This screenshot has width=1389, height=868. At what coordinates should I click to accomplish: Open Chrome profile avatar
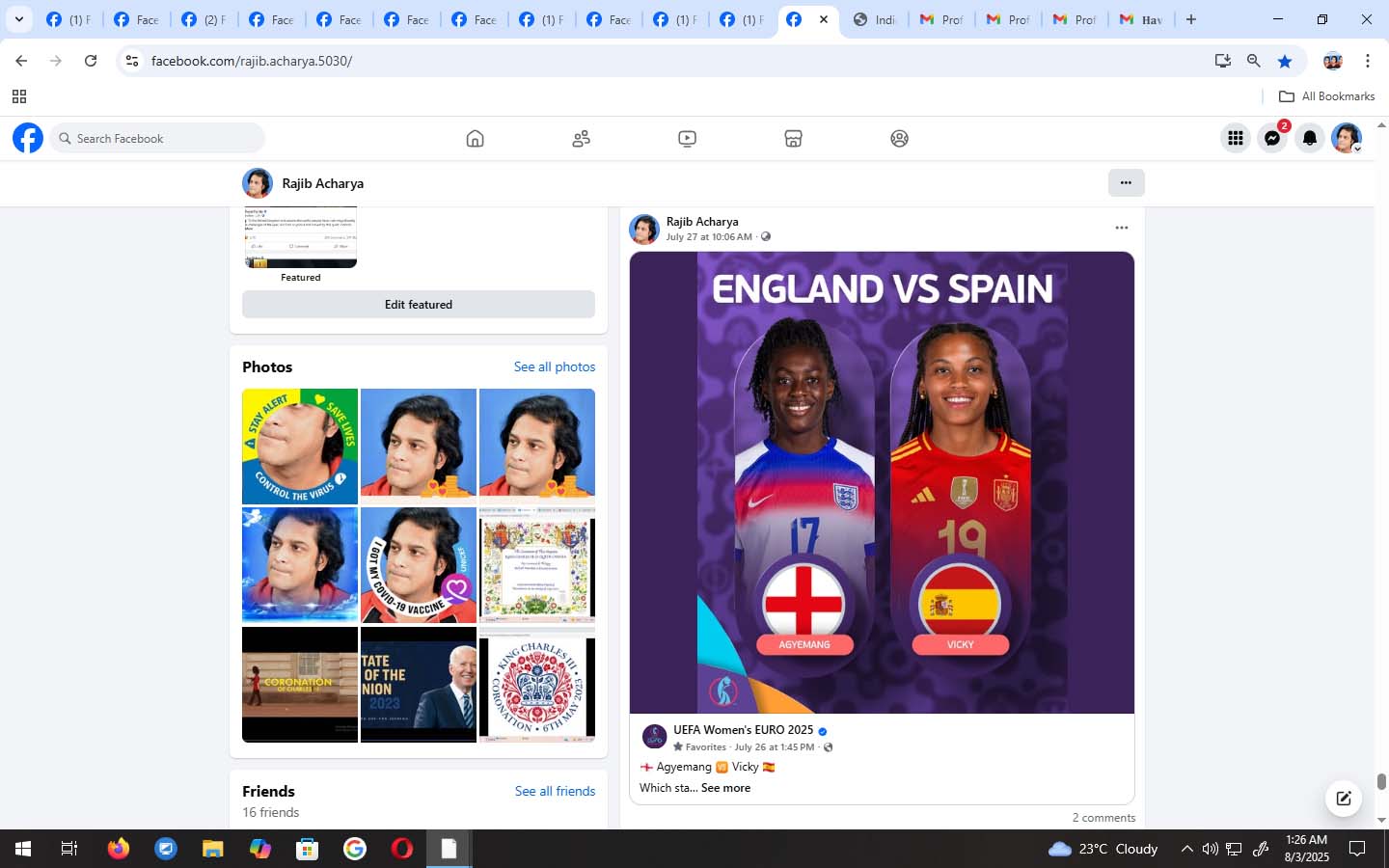[x=1333, y=61]
